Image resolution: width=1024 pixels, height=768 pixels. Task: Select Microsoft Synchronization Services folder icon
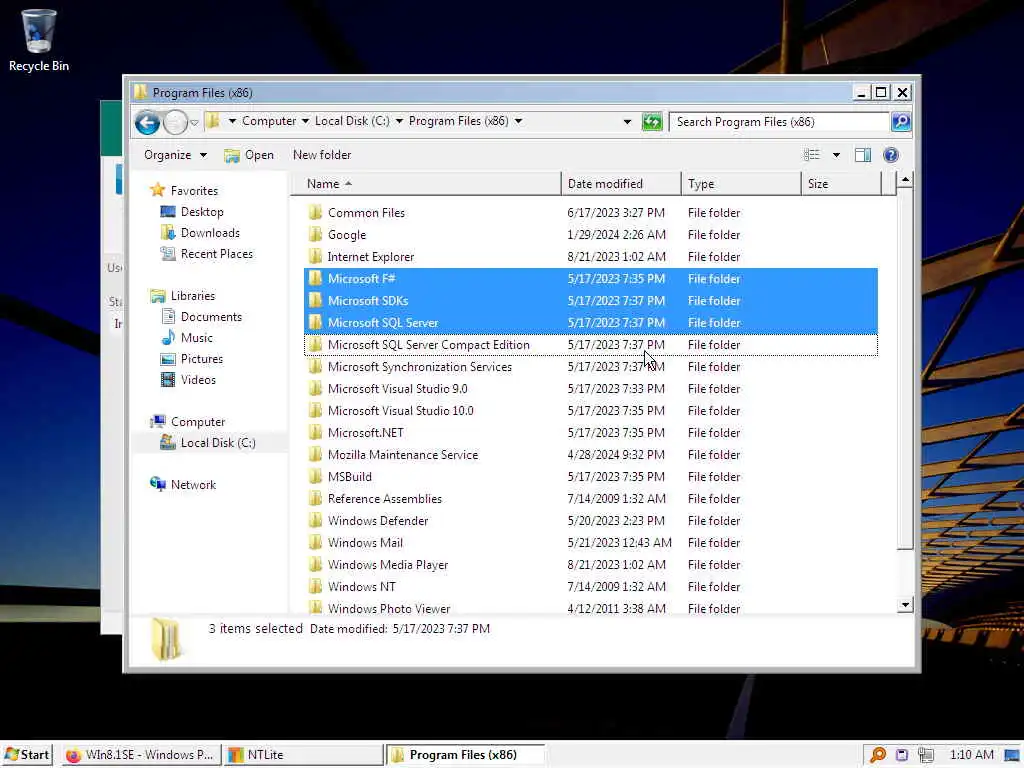(315, 366)
